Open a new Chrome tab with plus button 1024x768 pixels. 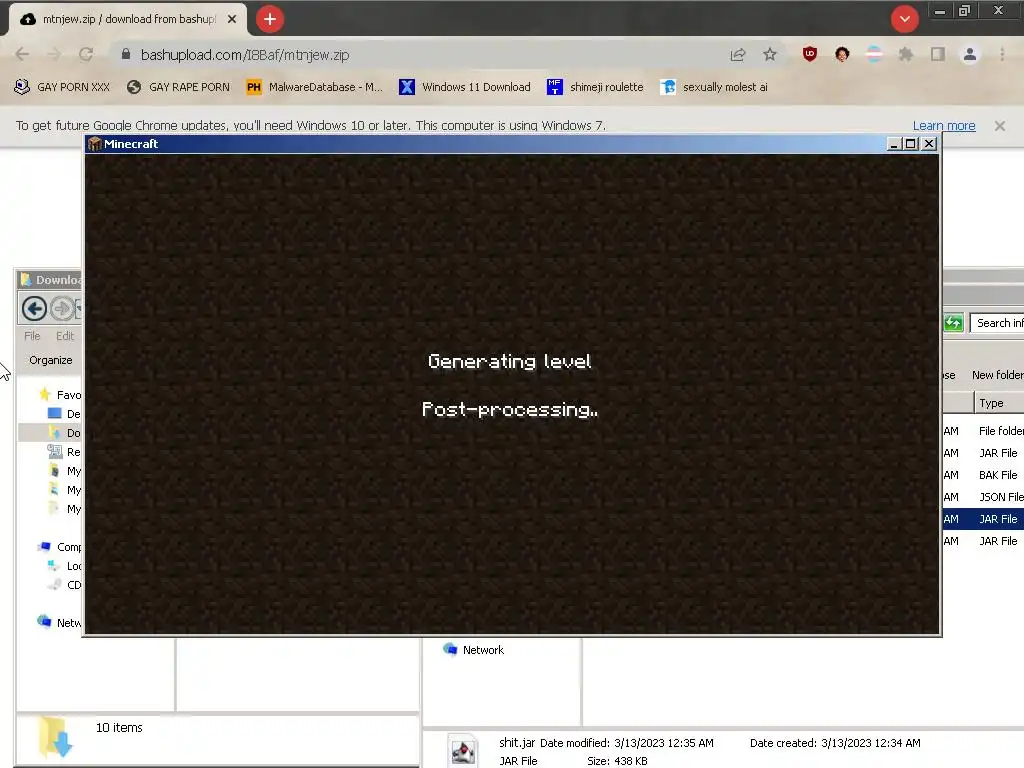click(270, 19)
